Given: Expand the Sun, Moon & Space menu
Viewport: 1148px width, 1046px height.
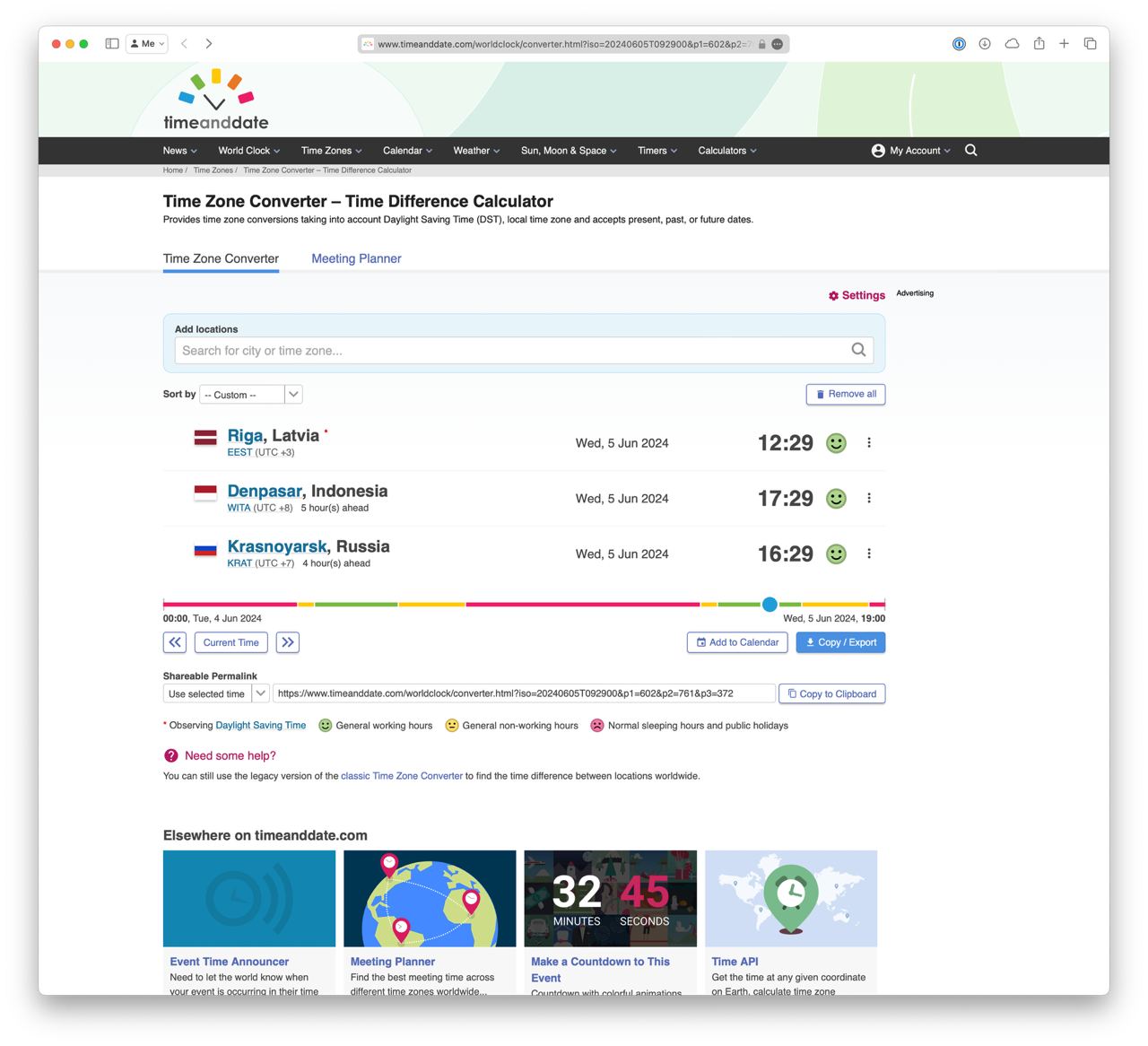Looking at the screenshot, I should click(x=569, y=151).
